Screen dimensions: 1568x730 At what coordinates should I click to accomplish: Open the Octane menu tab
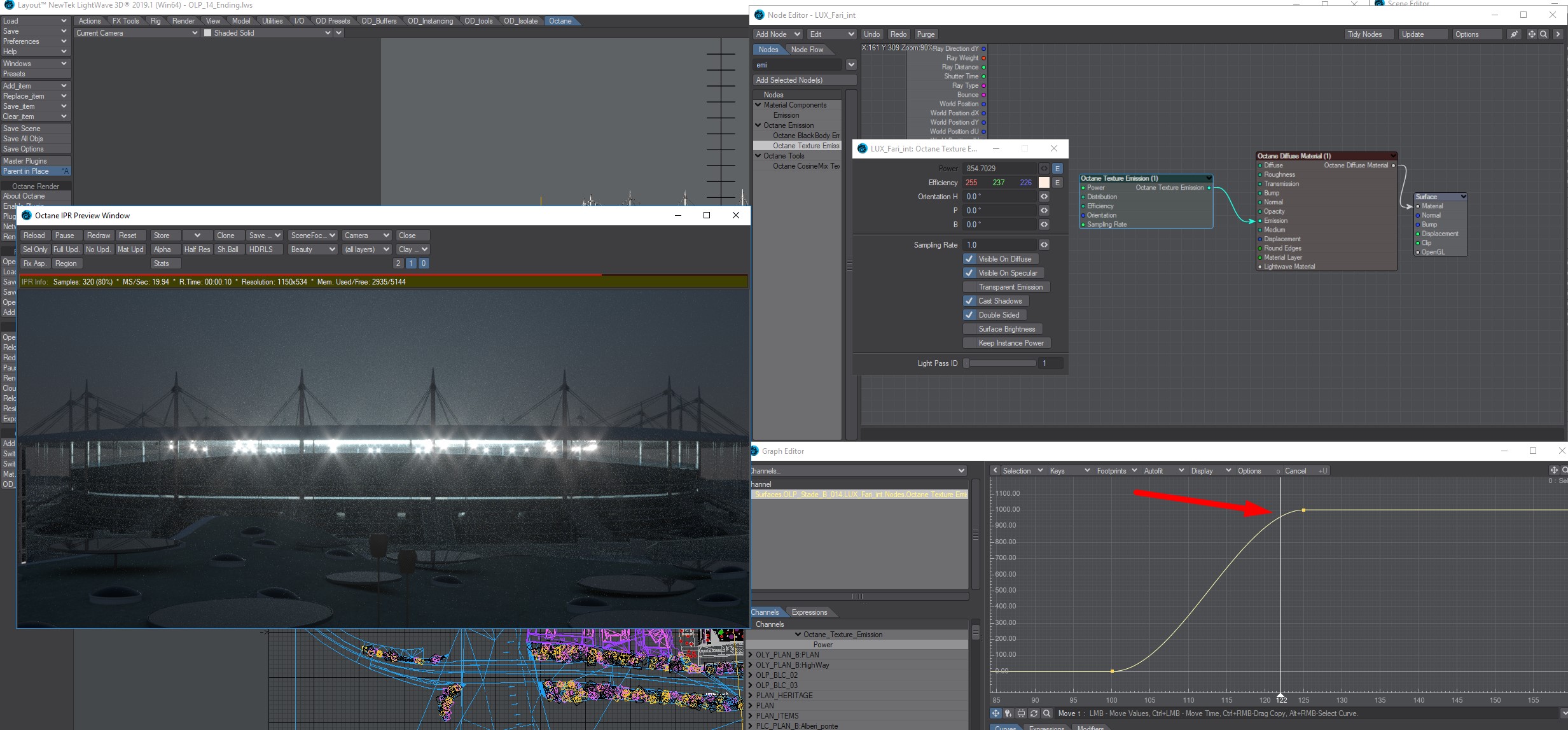(x=560, y=21)
